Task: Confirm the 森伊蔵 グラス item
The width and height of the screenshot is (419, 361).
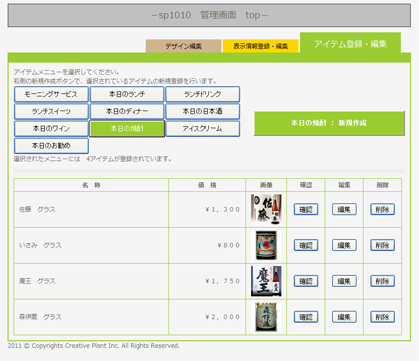Action: [x=306, y=317]
